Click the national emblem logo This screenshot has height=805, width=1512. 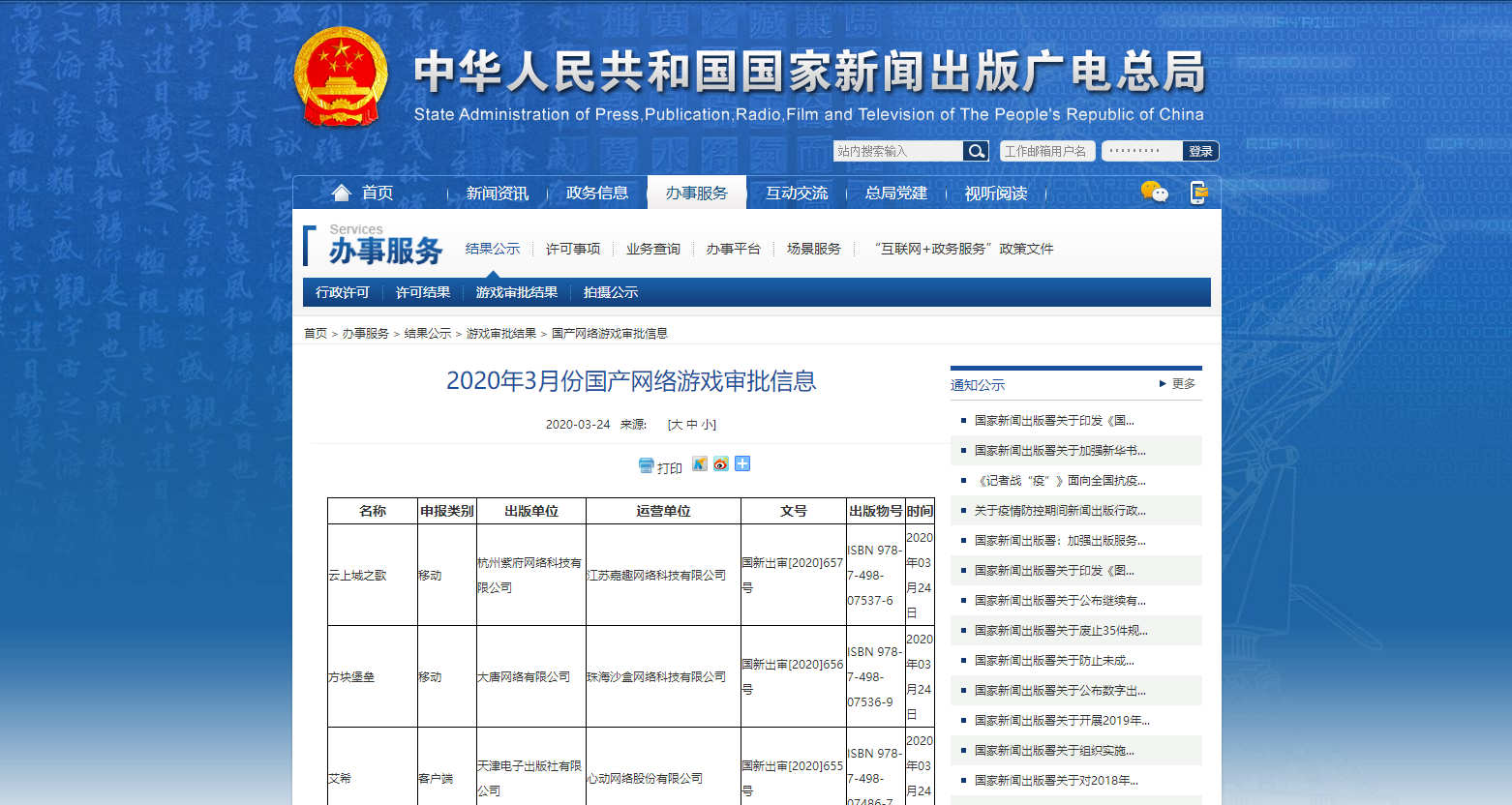click(x=341, y=77)
